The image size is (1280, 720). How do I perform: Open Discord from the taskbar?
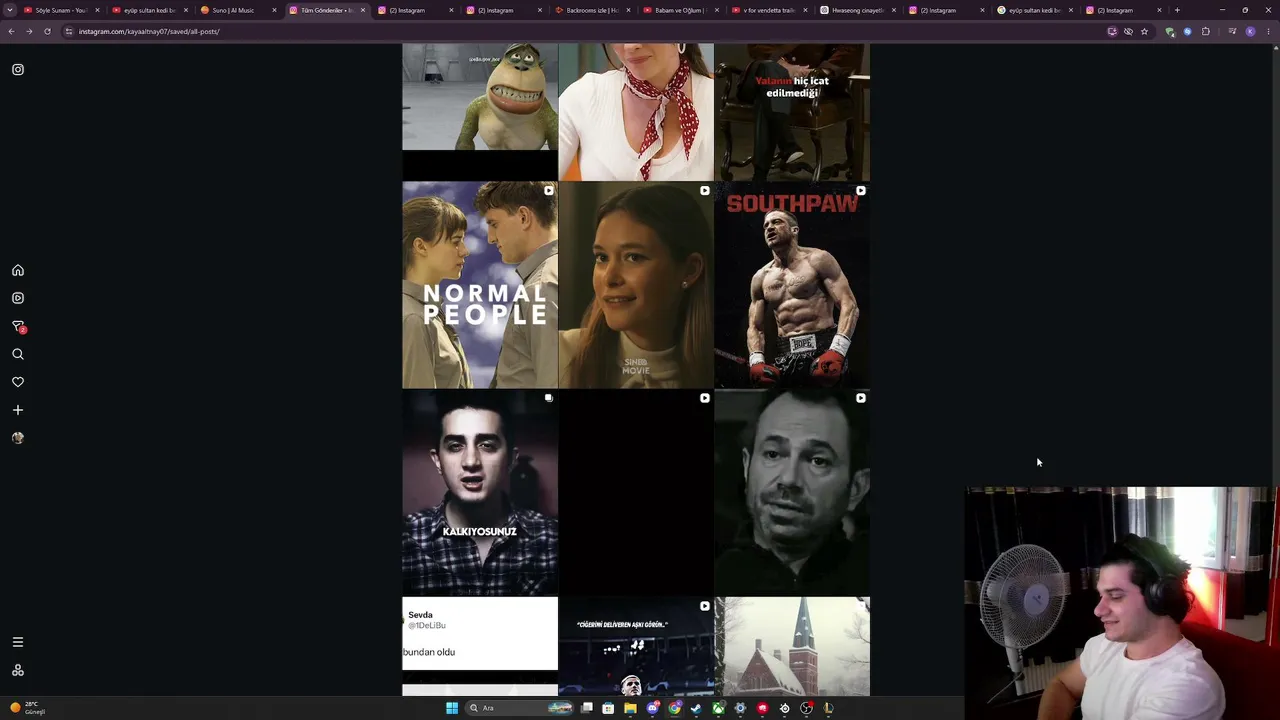653,708
